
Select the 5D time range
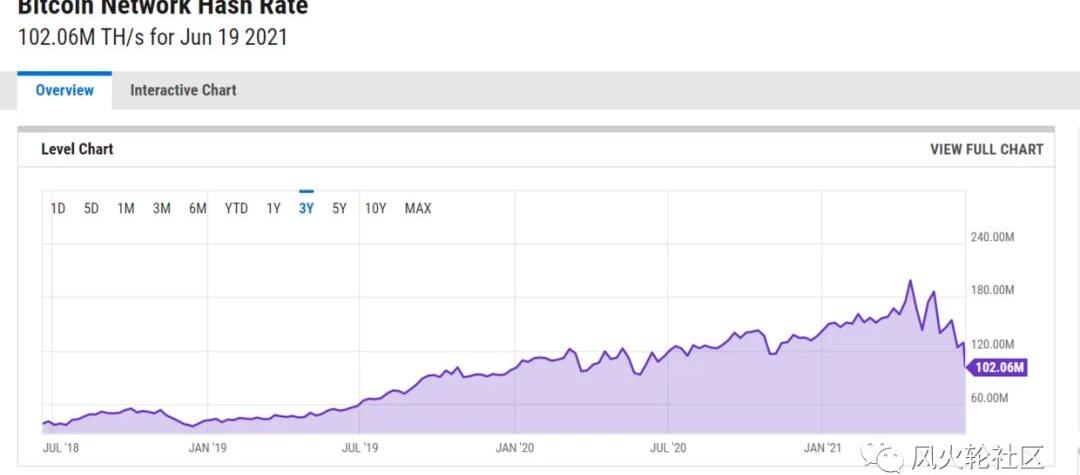(91, 208)
